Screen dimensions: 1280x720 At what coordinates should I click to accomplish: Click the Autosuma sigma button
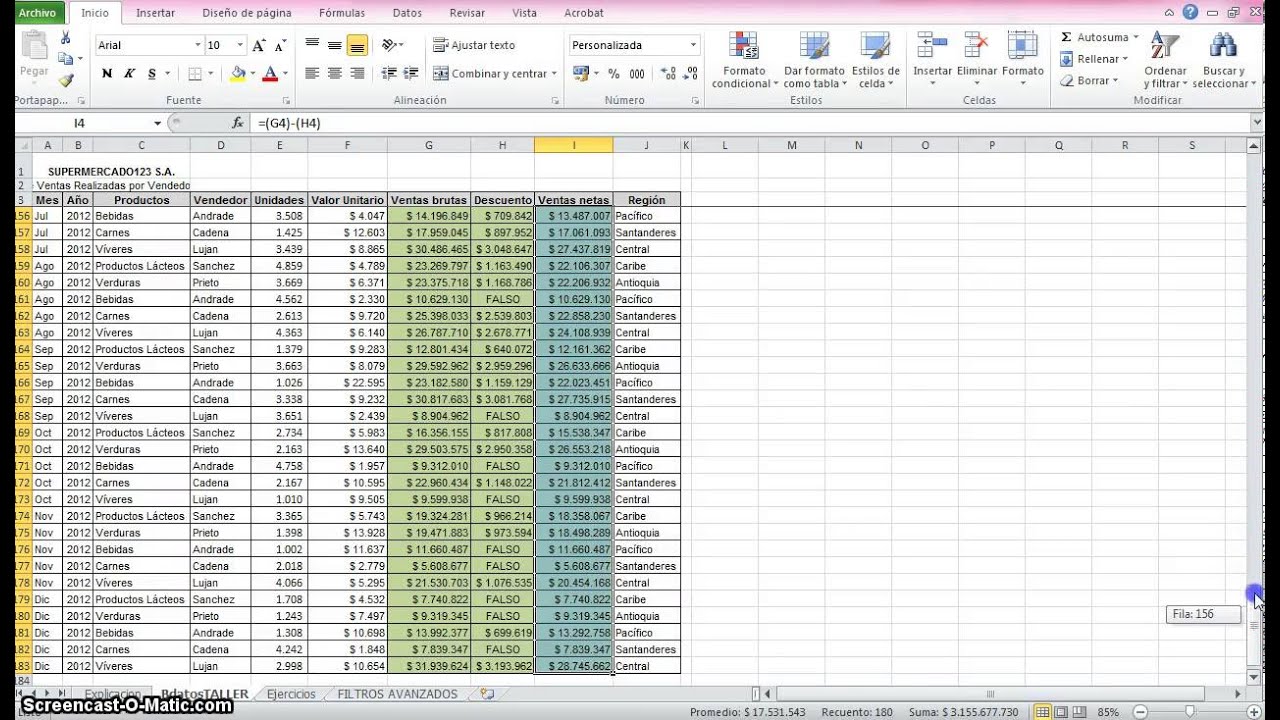coord(1094,37)
